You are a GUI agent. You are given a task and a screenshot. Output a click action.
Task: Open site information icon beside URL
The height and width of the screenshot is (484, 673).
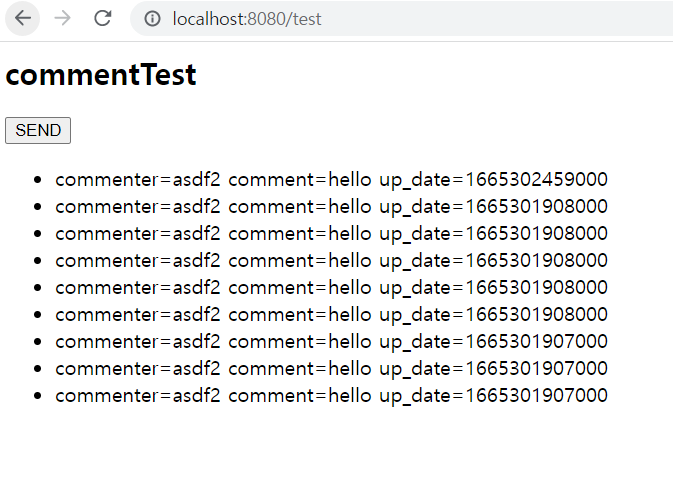pyautogui.click(x=152, y=18)
